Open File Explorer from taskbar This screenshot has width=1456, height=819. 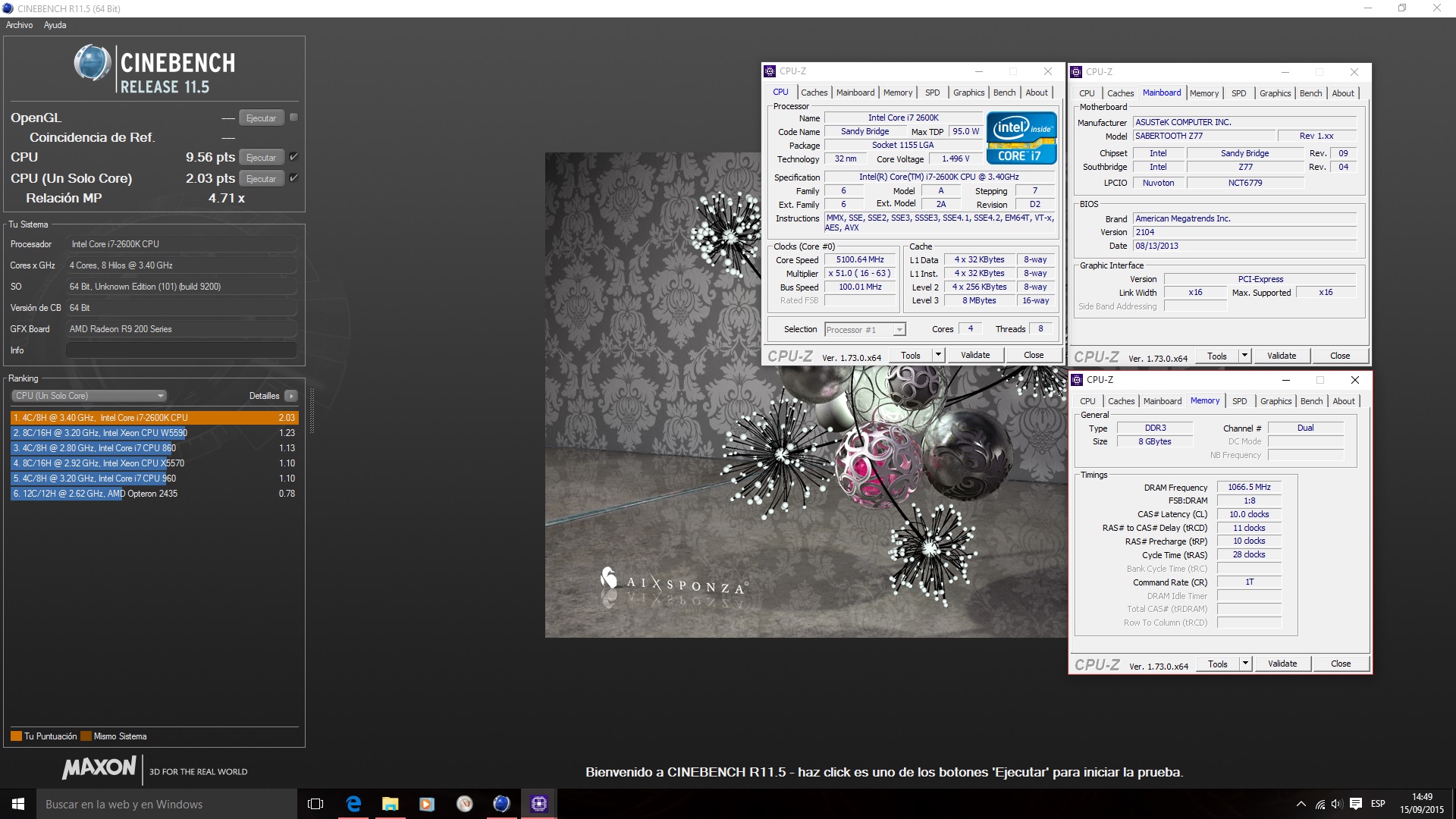(390, 804)
